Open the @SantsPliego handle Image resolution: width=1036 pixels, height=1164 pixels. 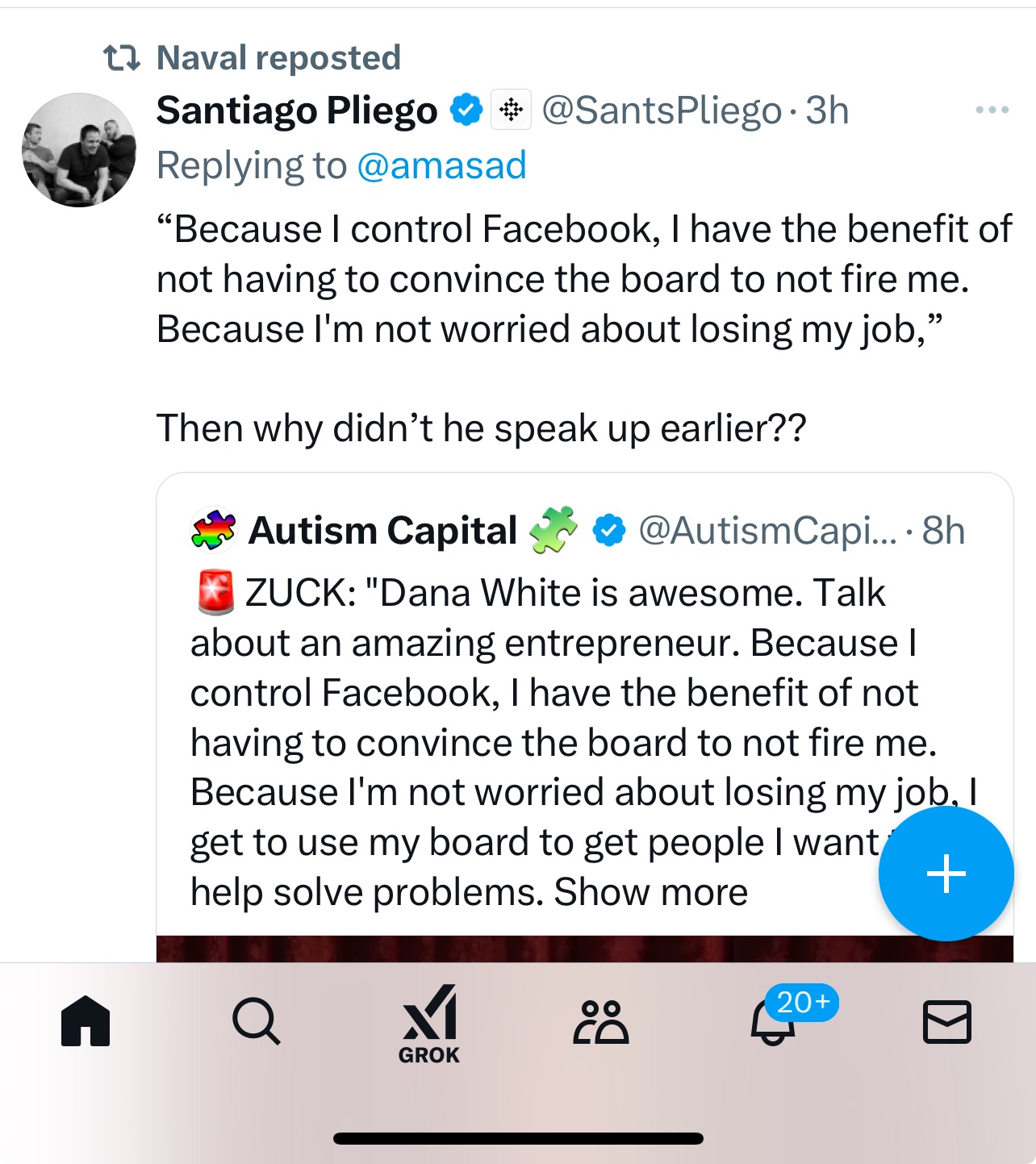[x=662, y=111]
